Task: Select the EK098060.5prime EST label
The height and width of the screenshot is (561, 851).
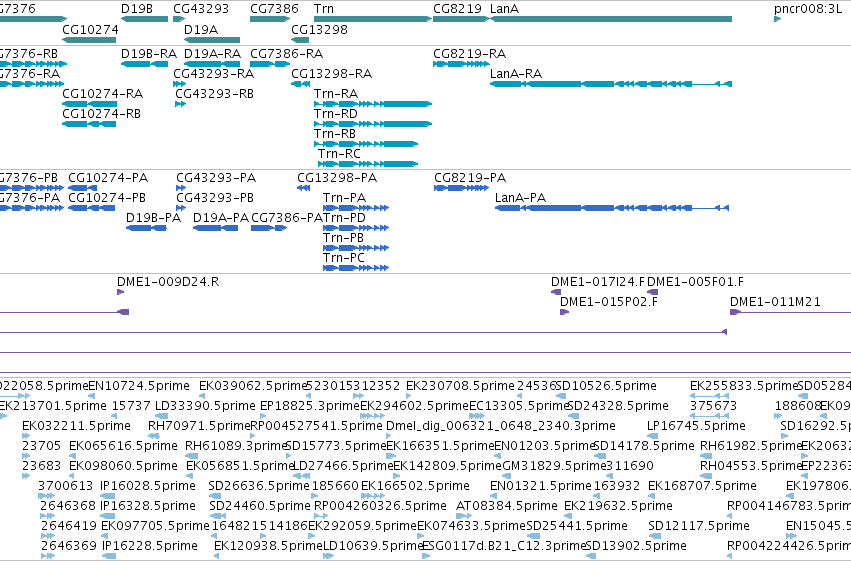Action: point(123,467)
